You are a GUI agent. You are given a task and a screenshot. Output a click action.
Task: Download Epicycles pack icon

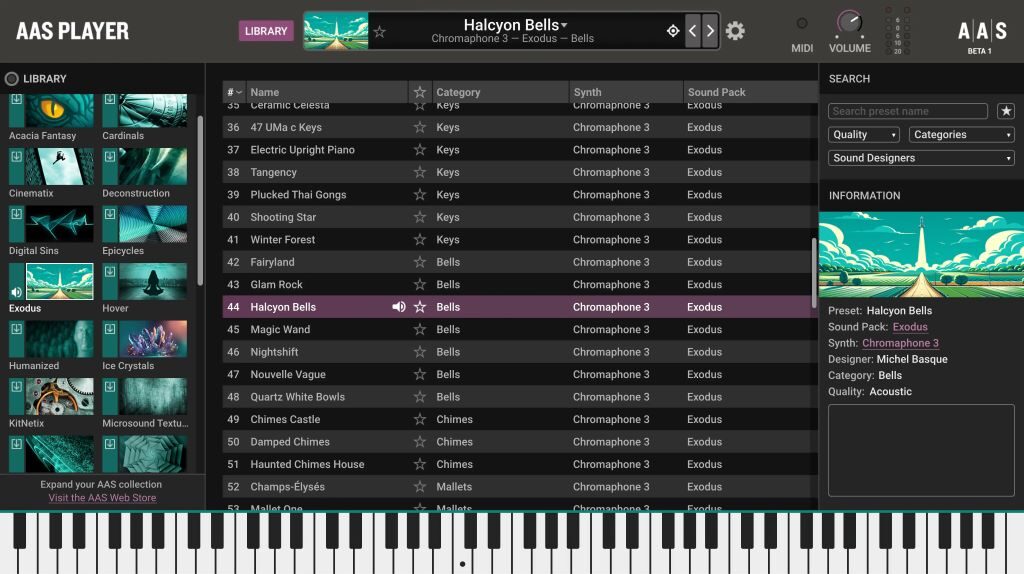pos(110,214)
